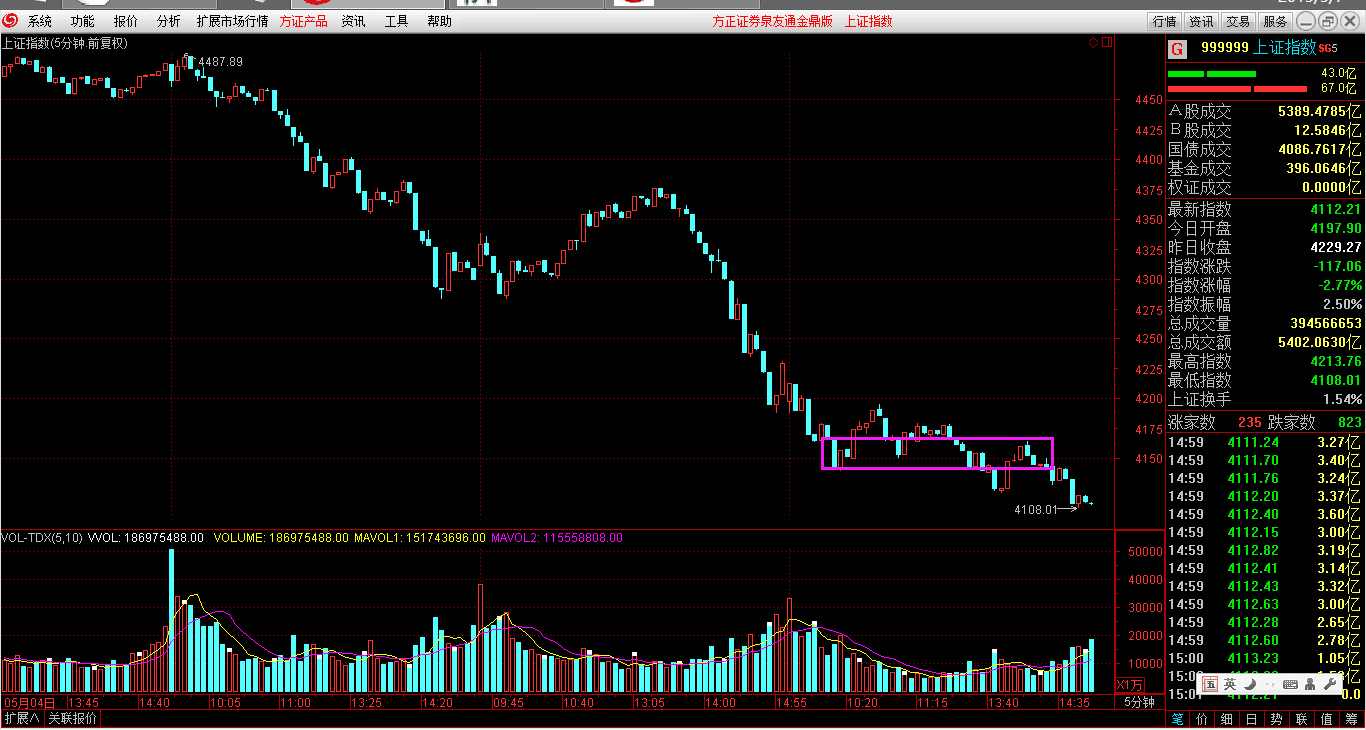Screen dimensions: 1366x730
Task: Click the moon icon on the IME bar
Action: tap(1248, 684)
